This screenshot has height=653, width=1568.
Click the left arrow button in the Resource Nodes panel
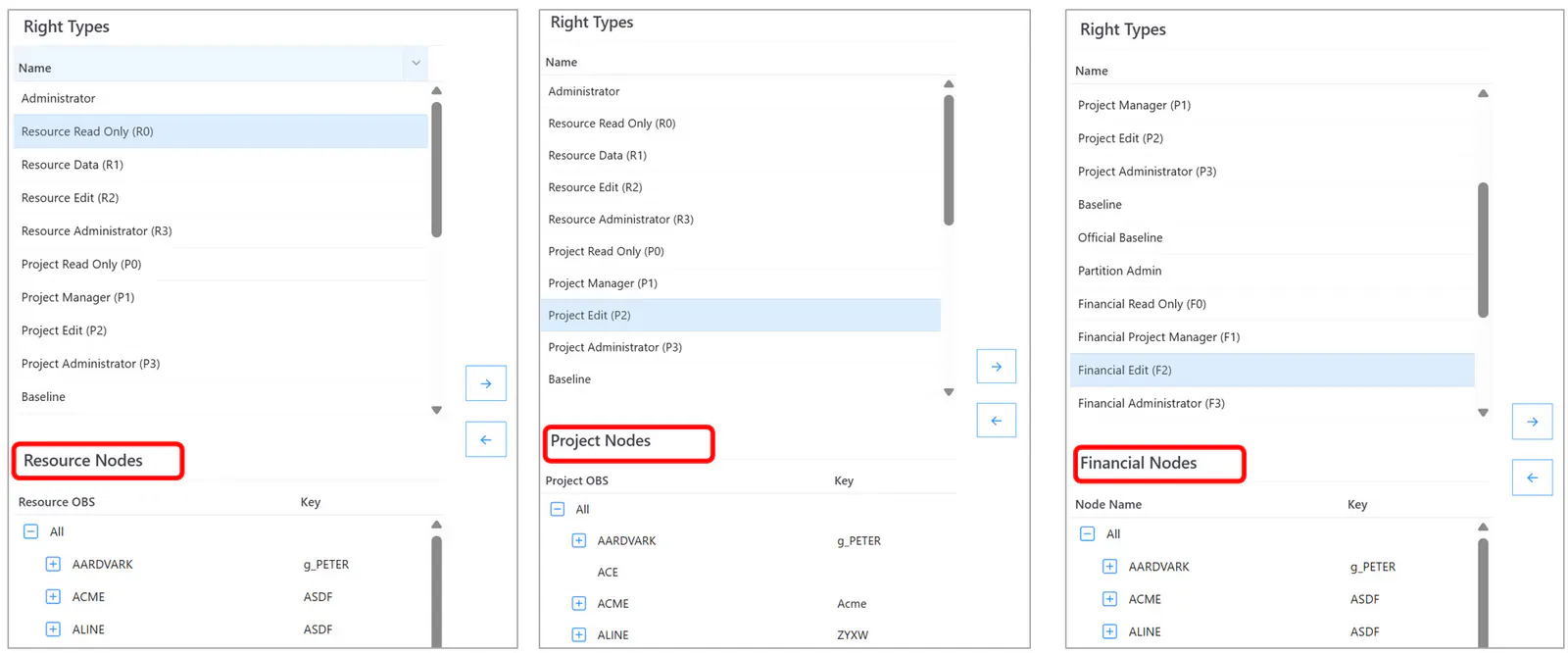486,439
